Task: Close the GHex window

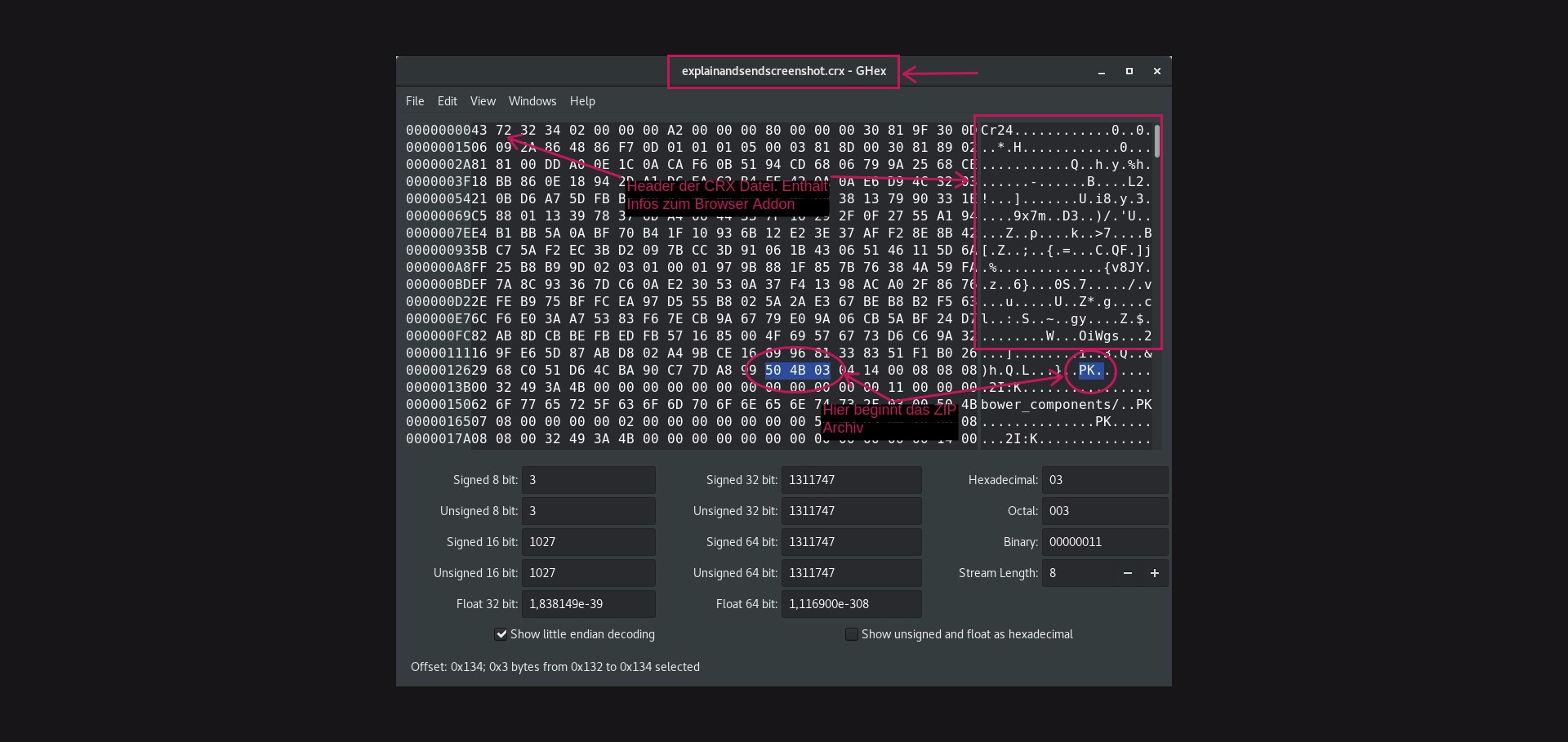Action: click(x=1157, y=72)
